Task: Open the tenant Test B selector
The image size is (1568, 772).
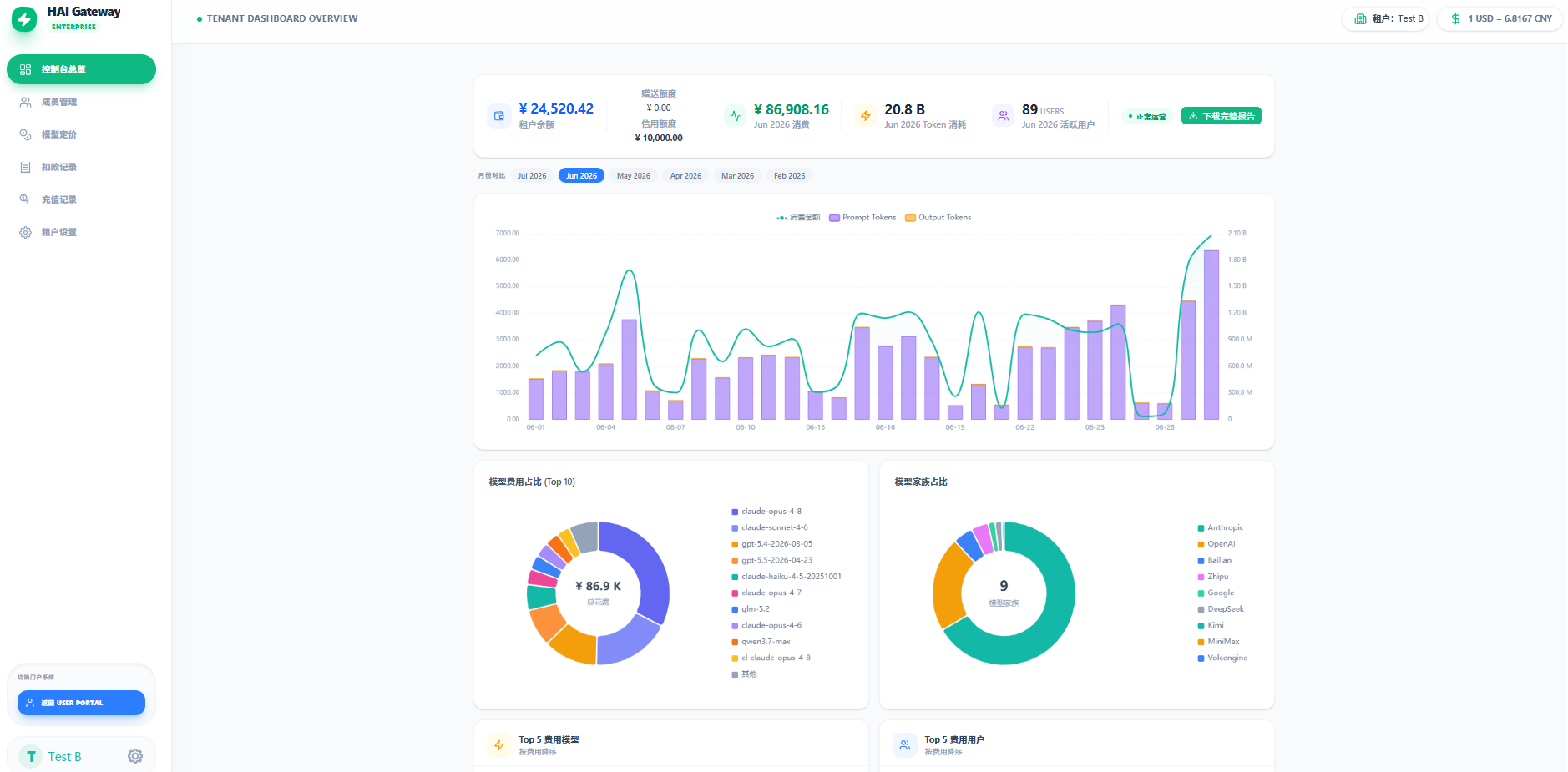Action: 1386,18
